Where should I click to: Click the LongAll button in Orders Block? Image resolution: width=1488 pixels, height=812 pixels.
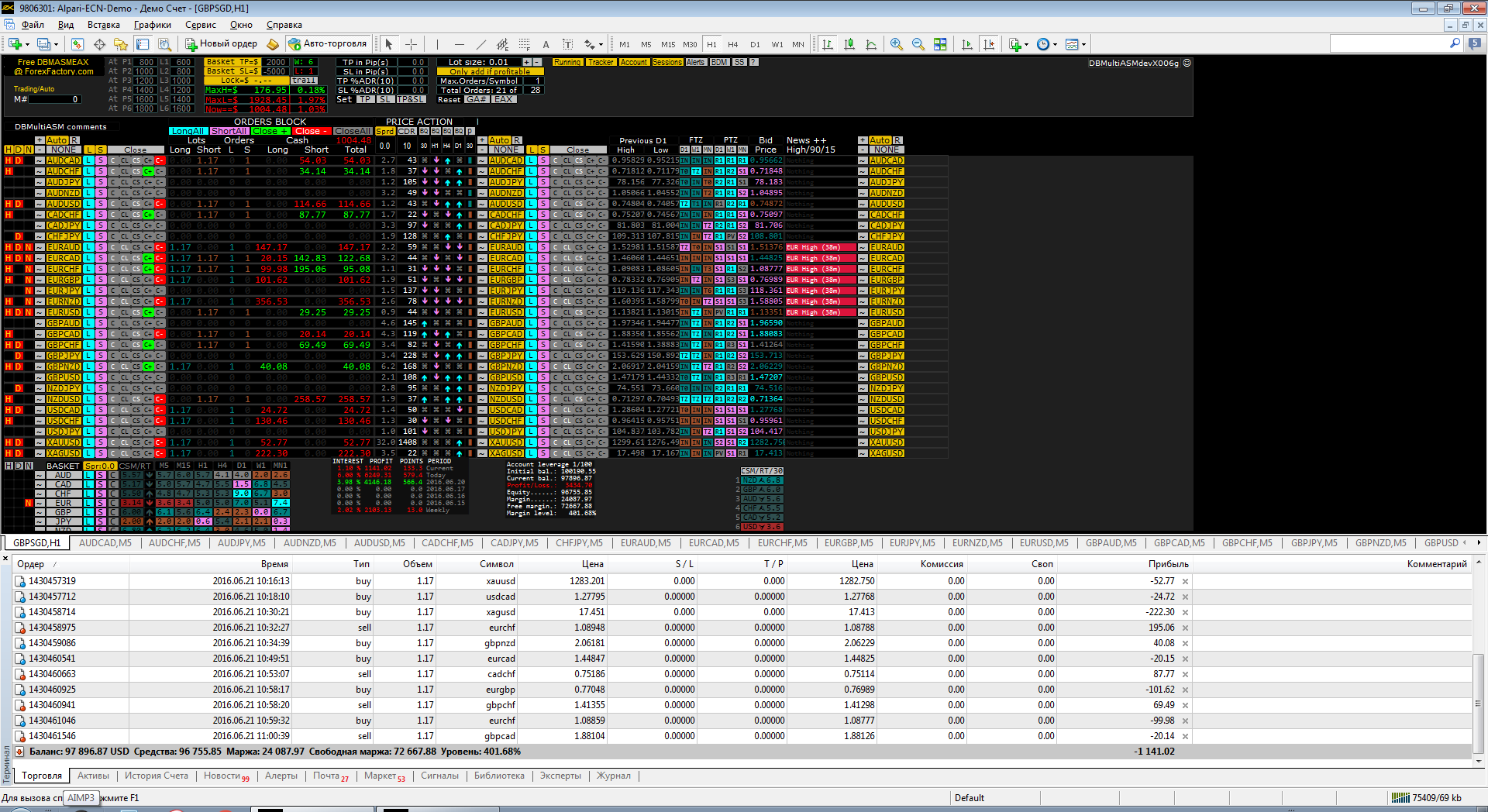click(x=188, y=131)
